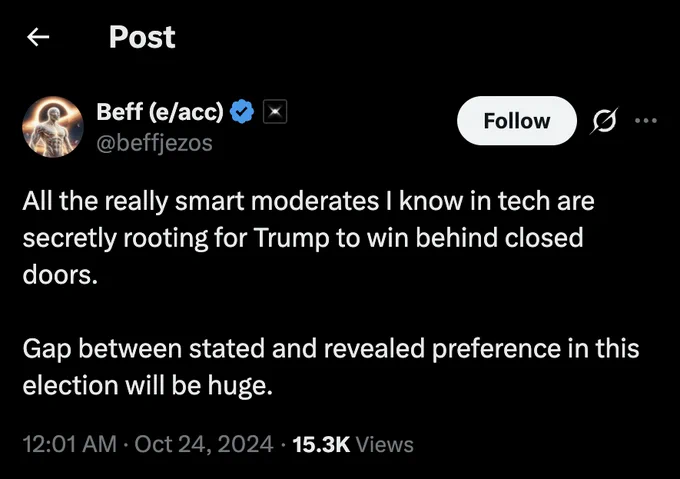Click the Oct 24, 2024 date
Screen dimensions: 680x479
click(x=204, y=444)
